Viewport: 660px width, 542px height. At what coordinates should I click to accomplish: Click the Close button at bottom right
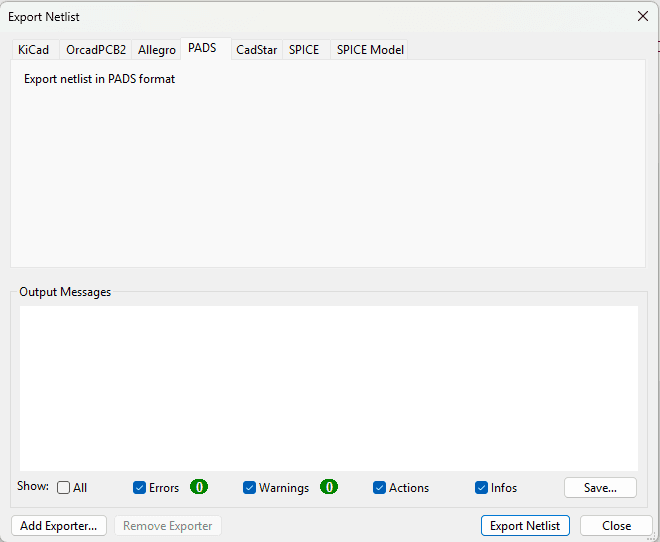pos(616,526)
